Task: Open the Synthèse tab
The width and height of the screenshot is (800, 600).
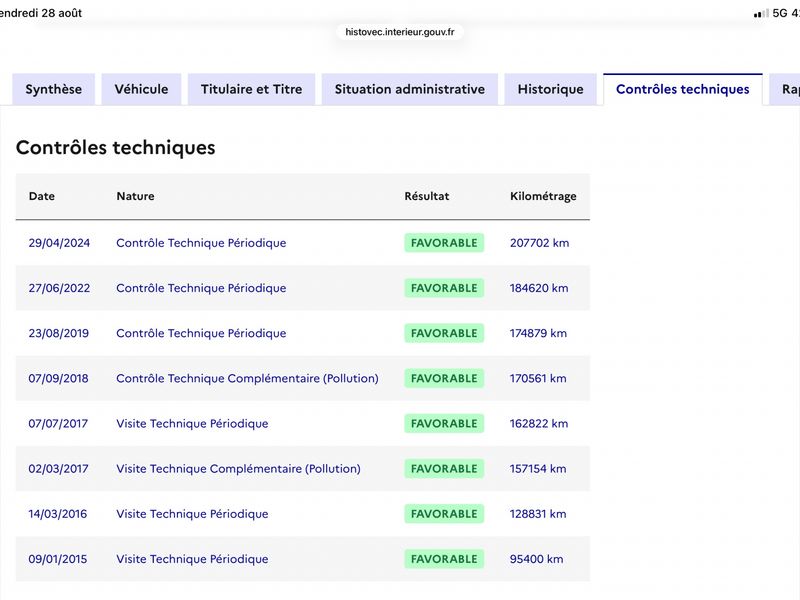Action: coord(54,89)
